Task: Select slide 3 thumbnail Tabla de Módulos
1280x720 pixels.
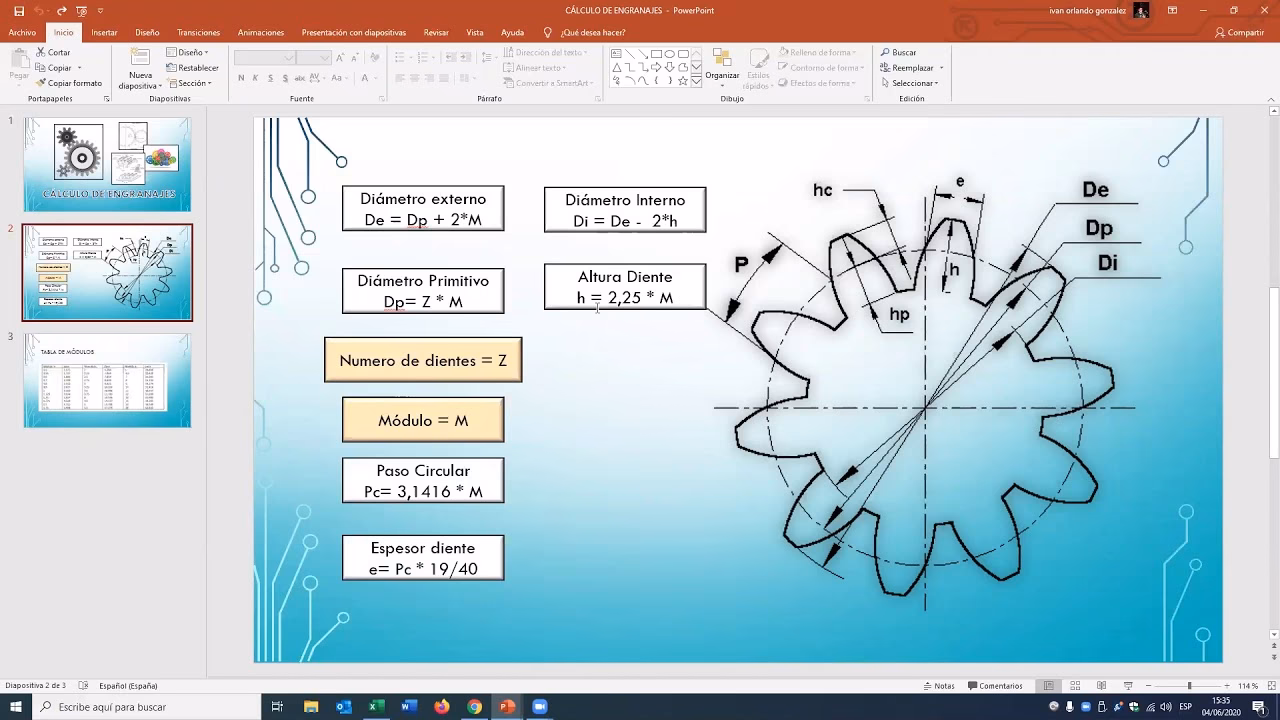Action: click(x=107, y=381)
